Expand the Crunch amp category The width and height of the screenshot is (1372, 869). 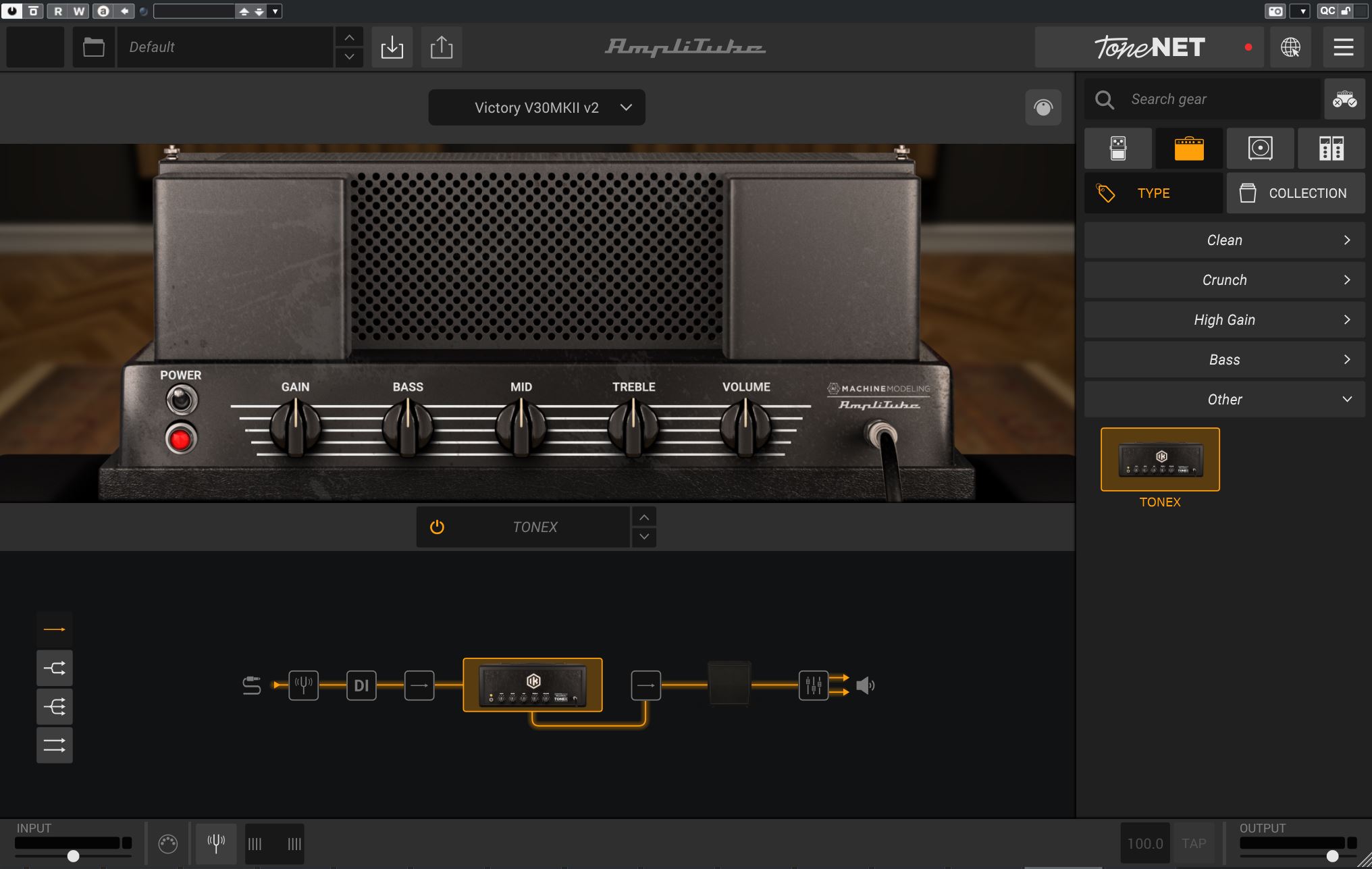tap(1224, 280)
